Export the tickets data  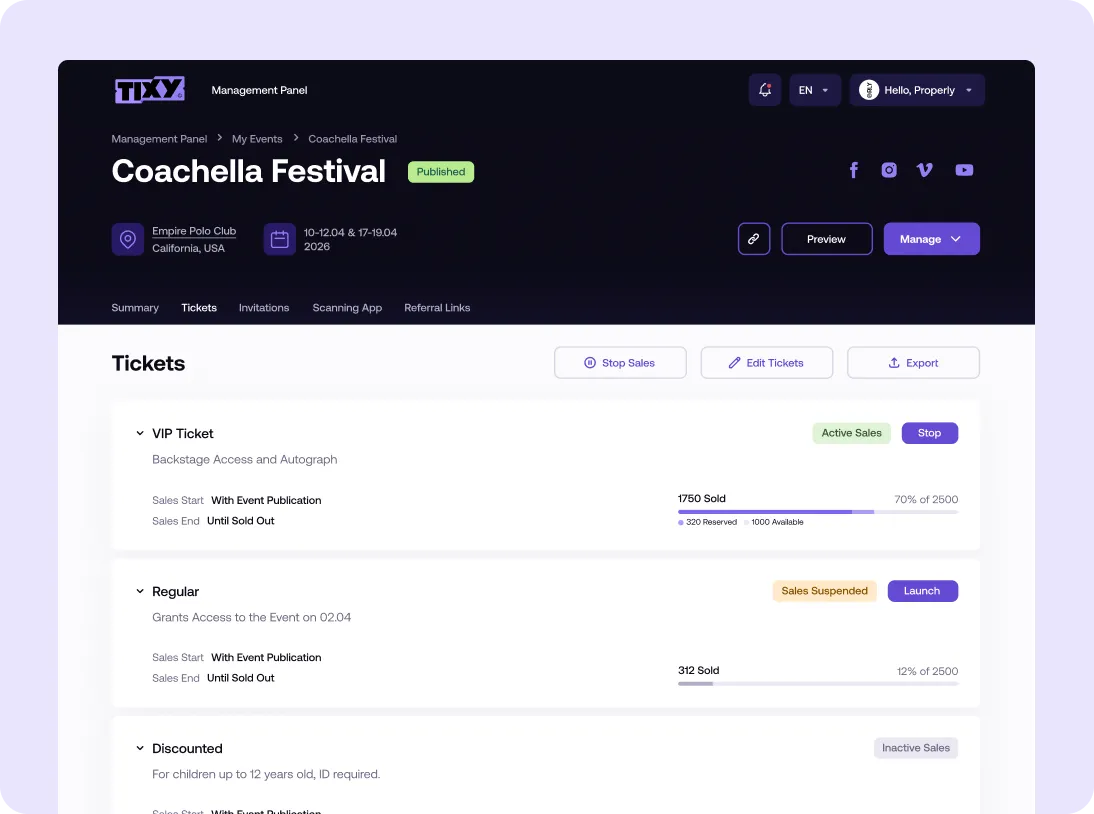pos(913,362)
